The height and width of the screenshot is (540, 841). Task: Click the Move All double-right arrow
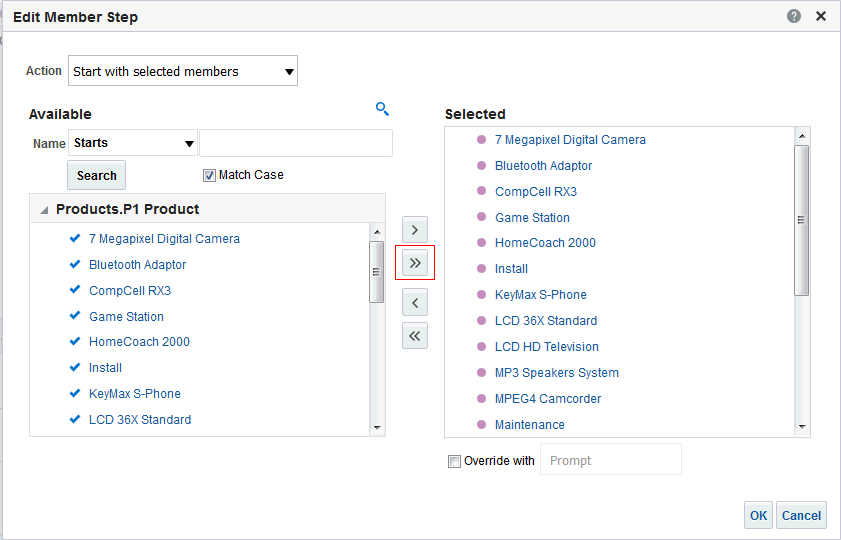[x=415, y=263]
